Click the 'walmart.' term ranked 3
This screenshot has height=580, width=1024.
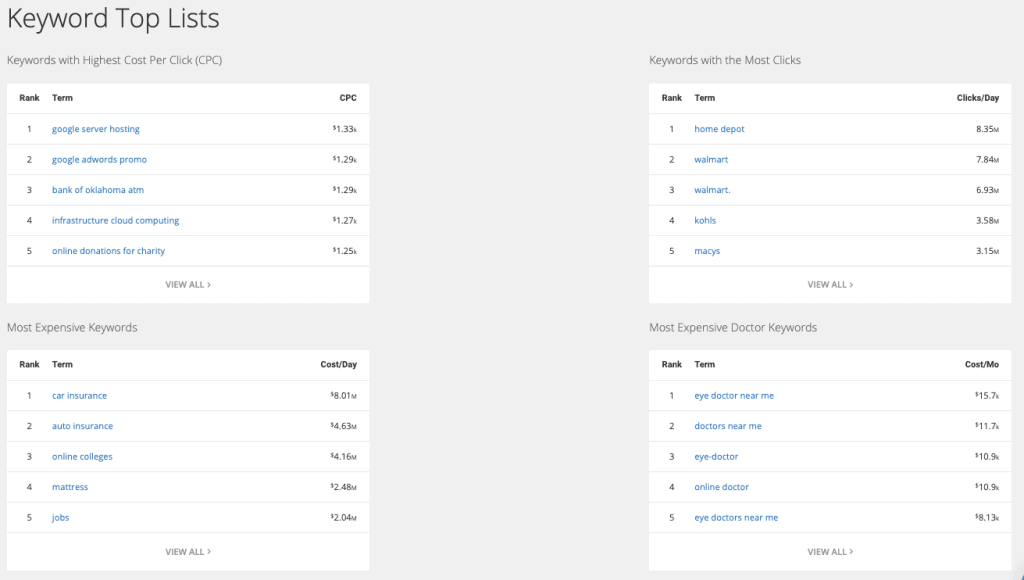tap(712, 190)
